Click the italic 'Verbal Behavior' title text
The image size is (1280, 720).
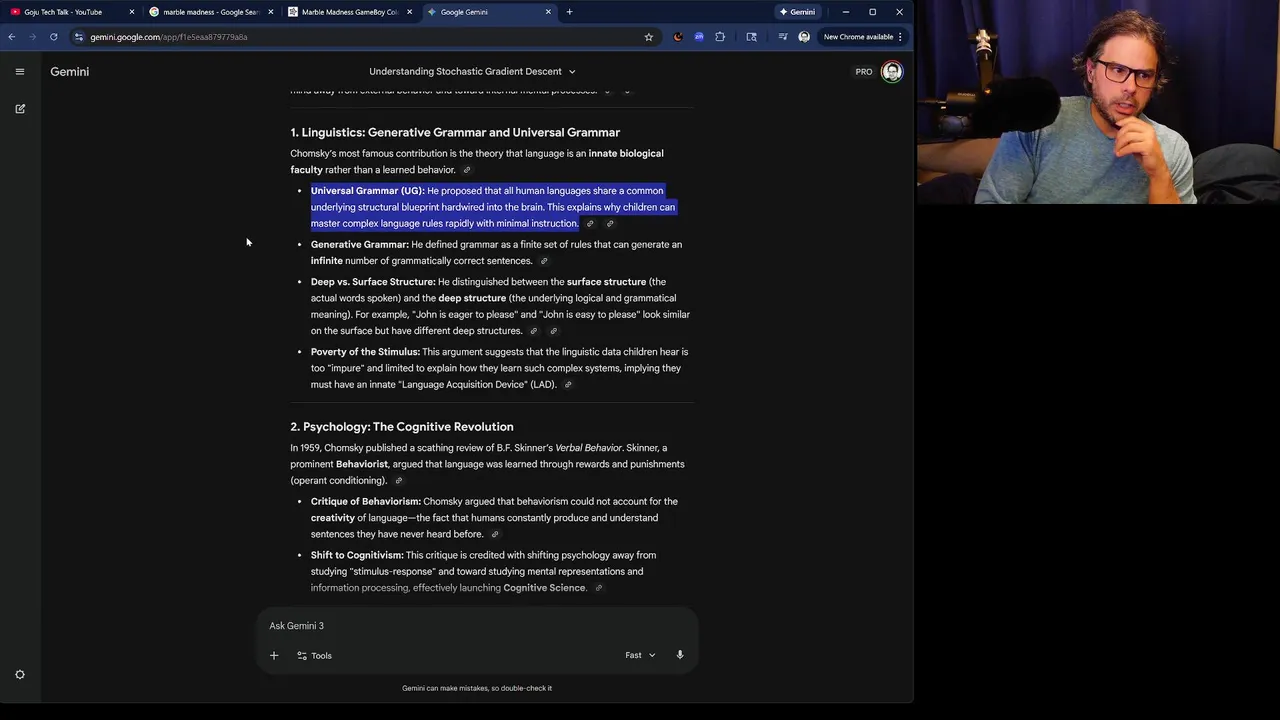tap(588, 448)
